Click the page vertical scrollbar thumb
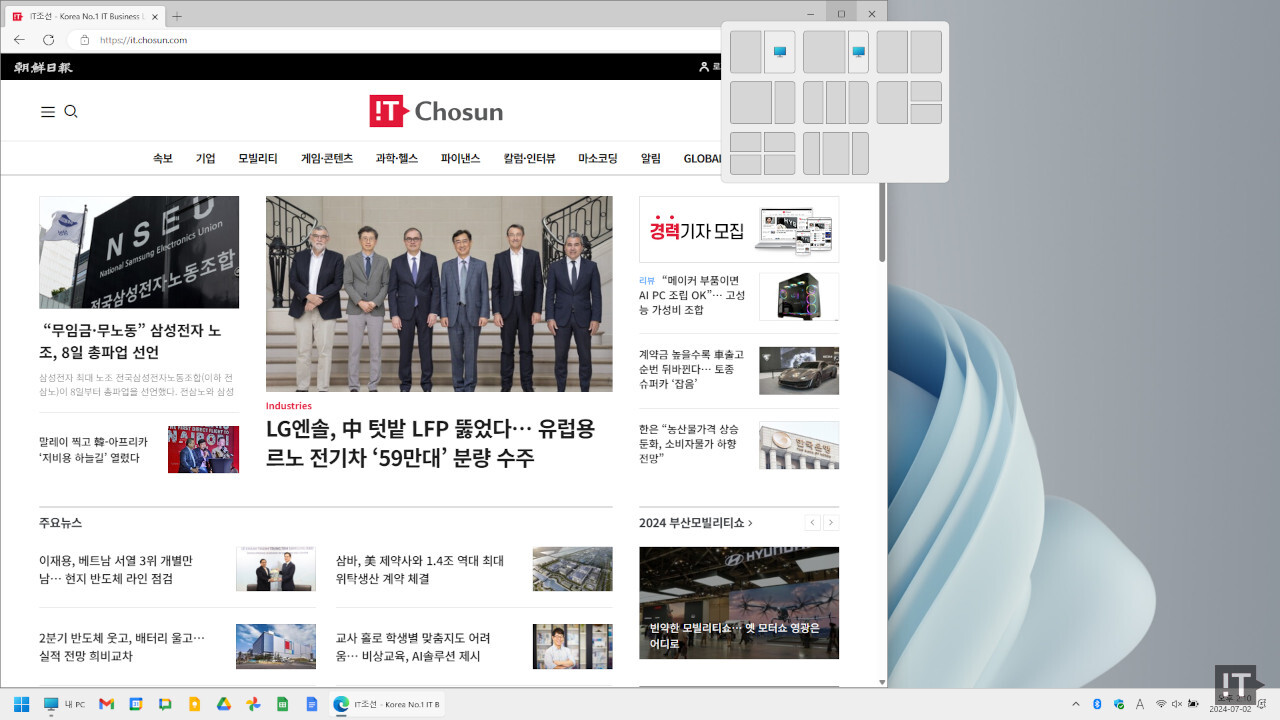Image resolution: width=1280 pixels, height=720 pixels. click(882, 223)
